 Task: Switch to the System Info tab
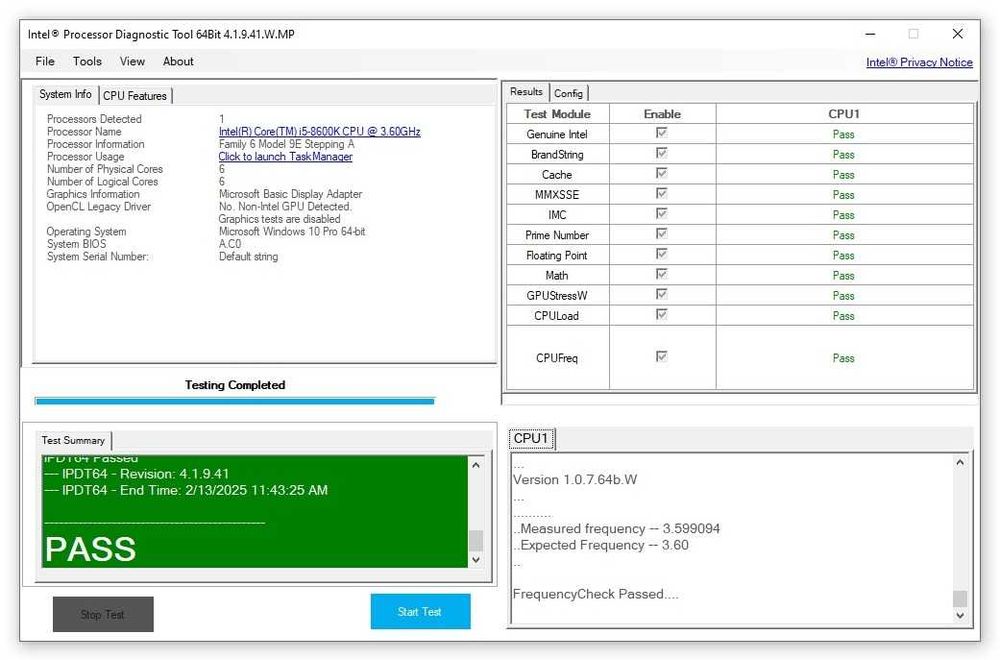pos(65,94)
